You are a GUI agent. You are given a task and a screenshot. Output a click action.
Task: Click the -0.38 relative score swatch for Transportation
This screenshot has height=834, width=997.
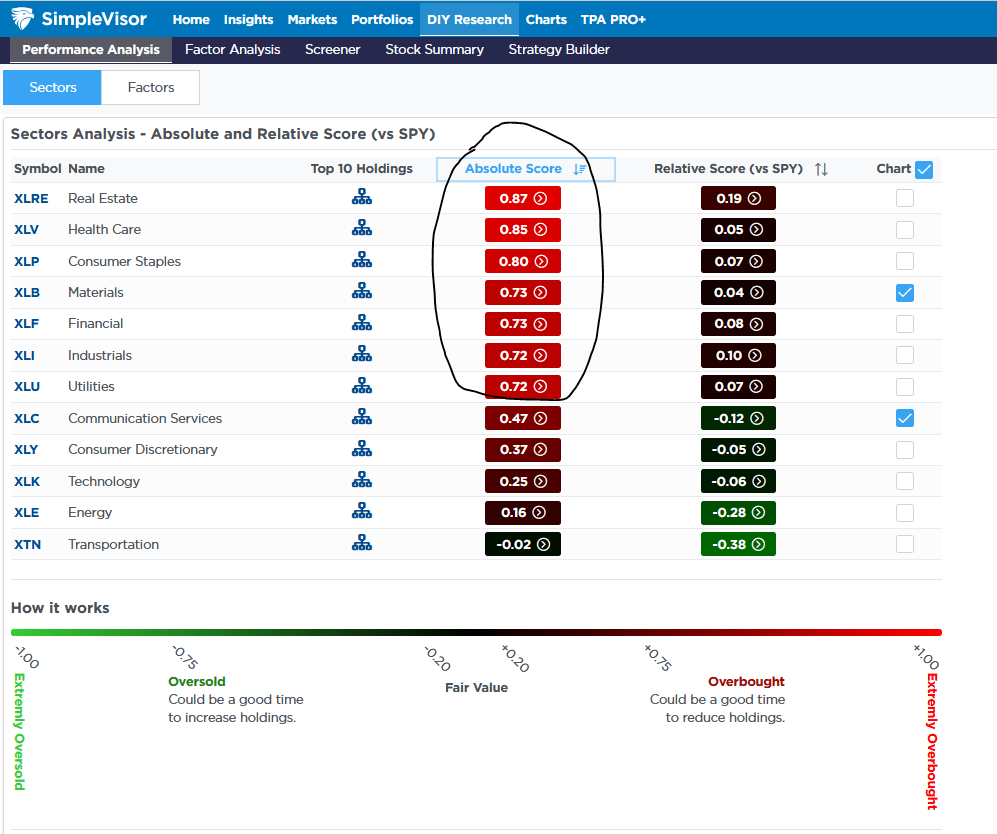(738, 544)
